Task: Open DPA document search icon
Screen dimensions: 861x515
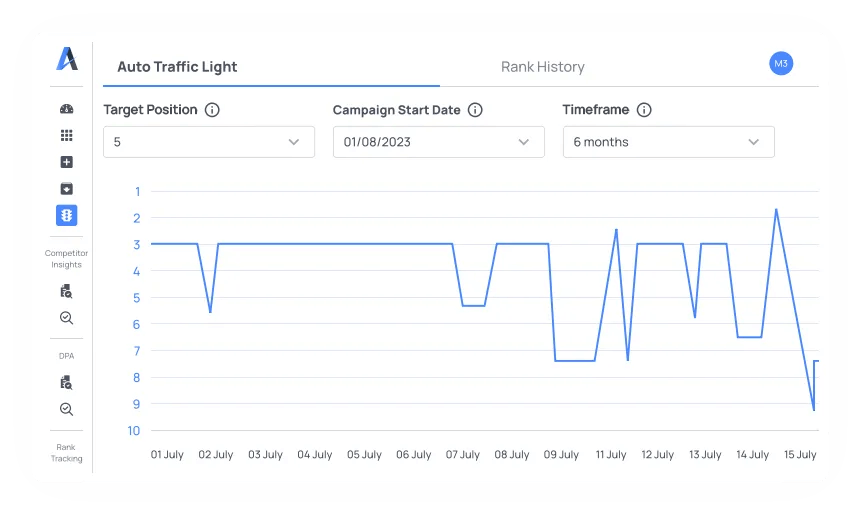Action: pyautogui.click(x=67, y=382)
